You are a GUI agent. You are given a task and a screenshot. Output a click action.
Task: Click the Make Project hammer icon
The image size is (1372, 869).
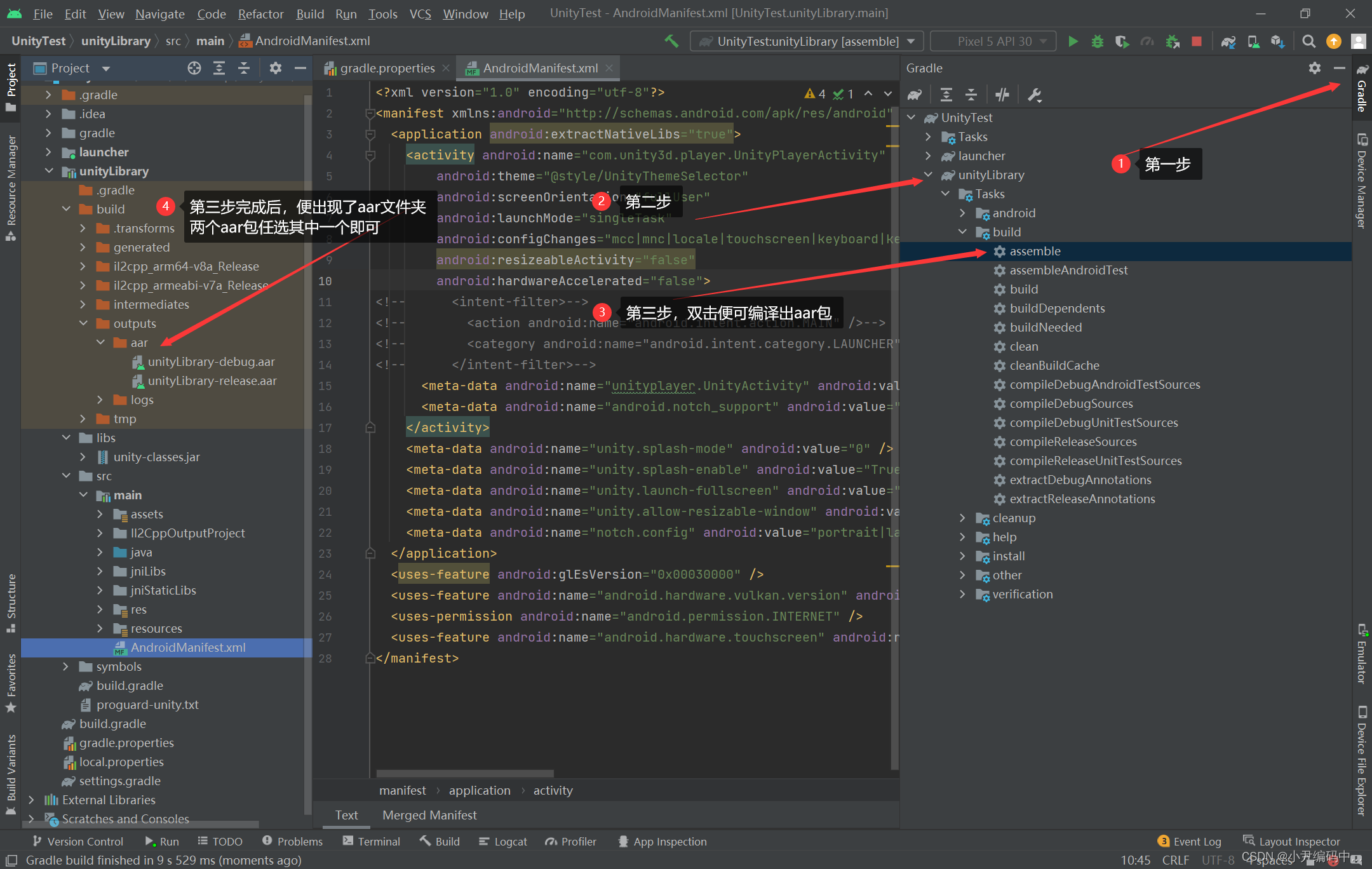pyautogui.click(x=671, y=41)
